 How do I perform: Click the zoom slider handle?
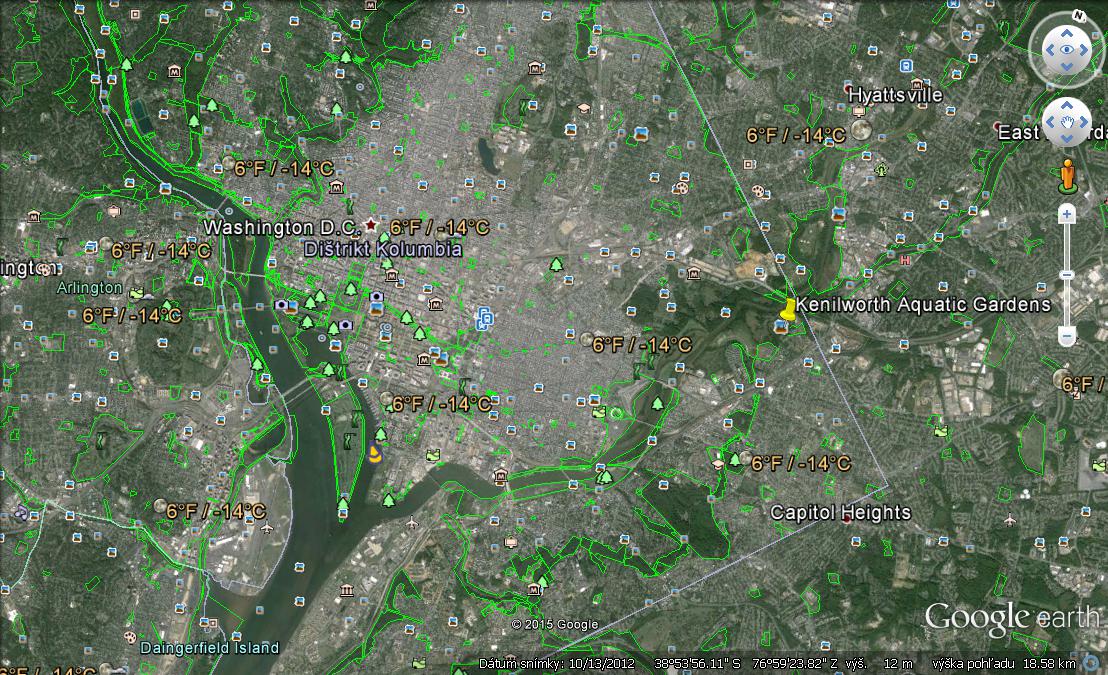(1067, 275)
